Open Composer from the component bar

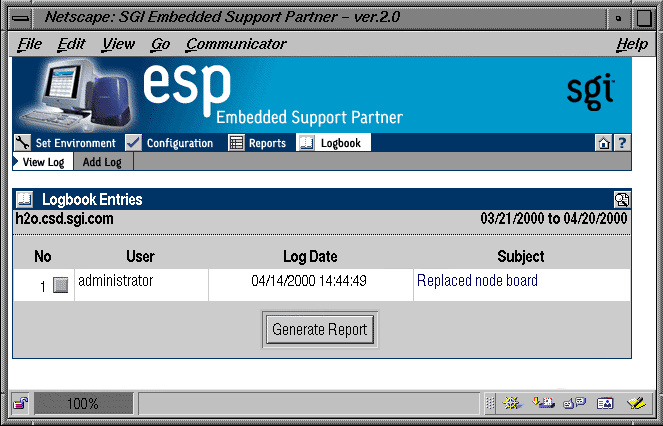pyautogui.click(x=636, y=403)
